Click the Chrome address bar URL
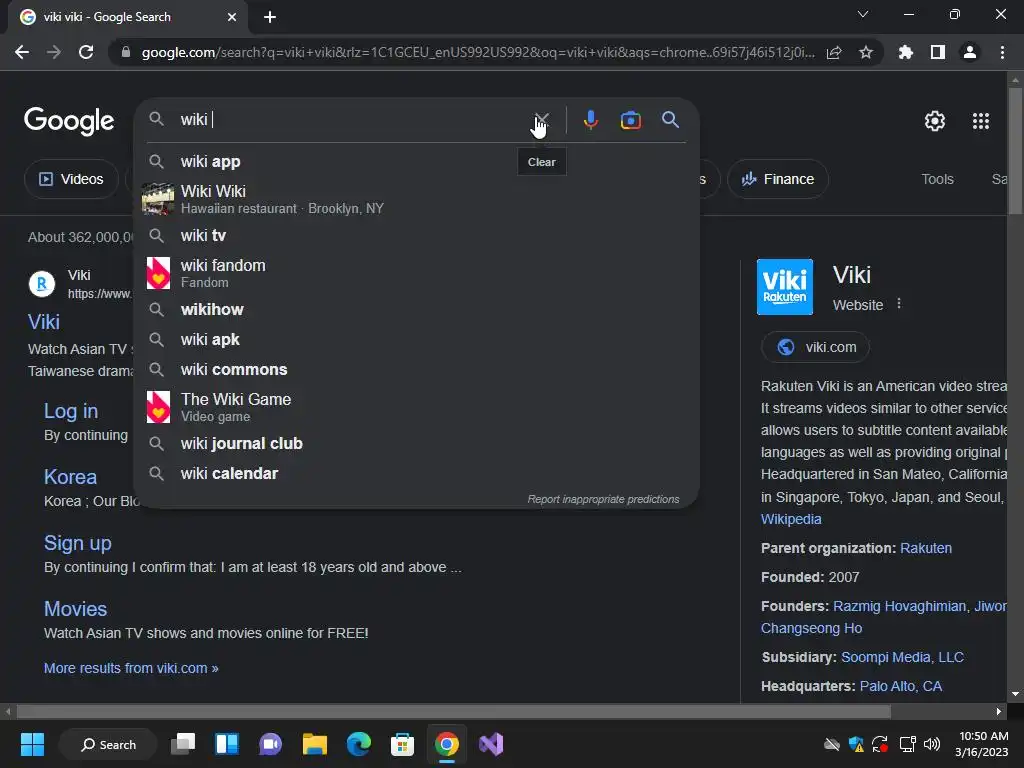 click(x=477, y=52)
